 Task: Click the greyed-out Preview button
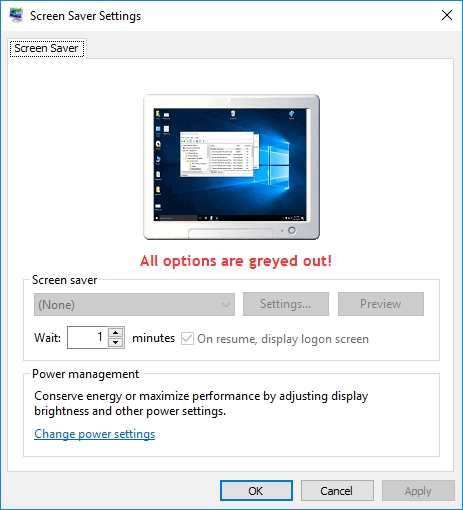coord(381,304)
